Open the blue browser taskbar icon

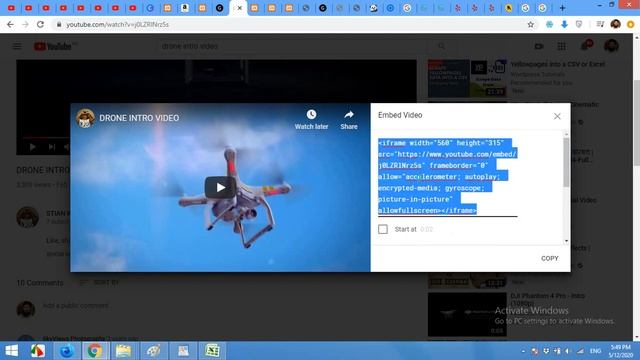coord(67,351)
